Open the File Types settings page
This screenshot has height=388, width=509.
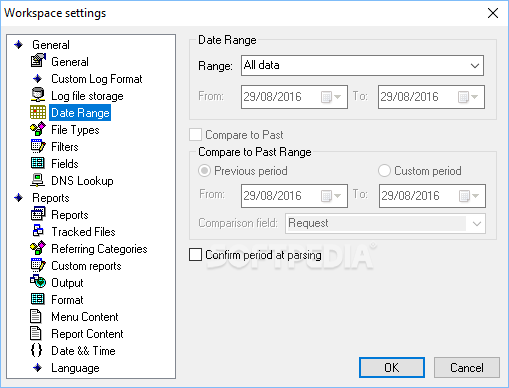pyautogui.click(x=75, y=130)
